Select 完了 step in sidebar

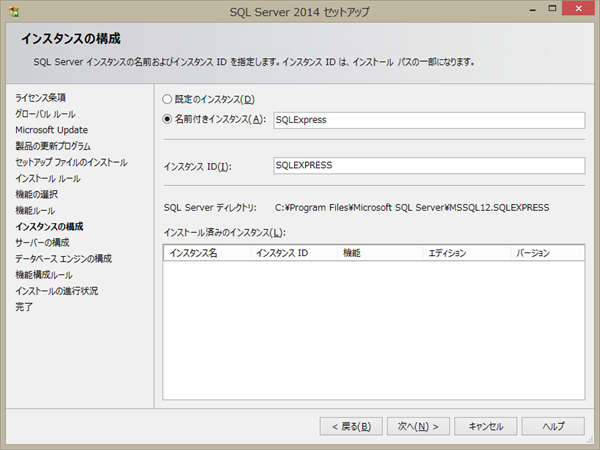(24, 307)
